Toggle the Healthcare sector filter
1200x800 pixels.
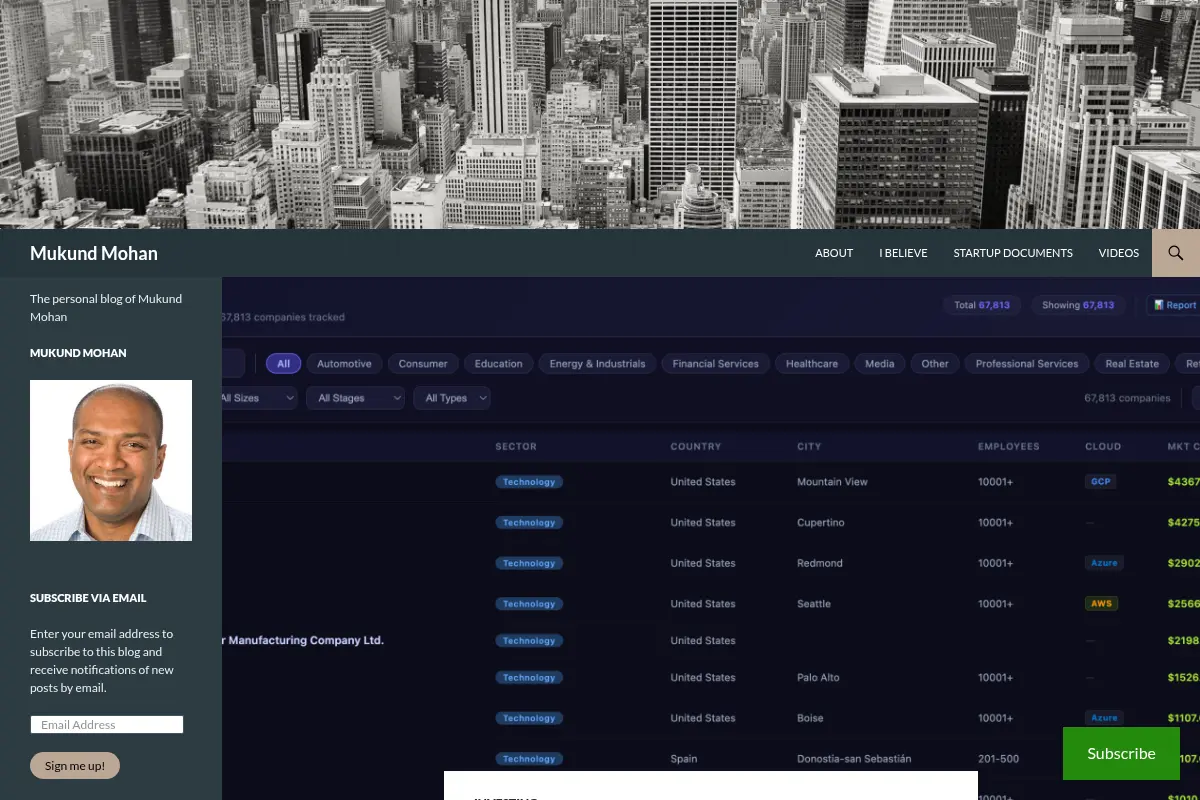click(x=812, y=364)
